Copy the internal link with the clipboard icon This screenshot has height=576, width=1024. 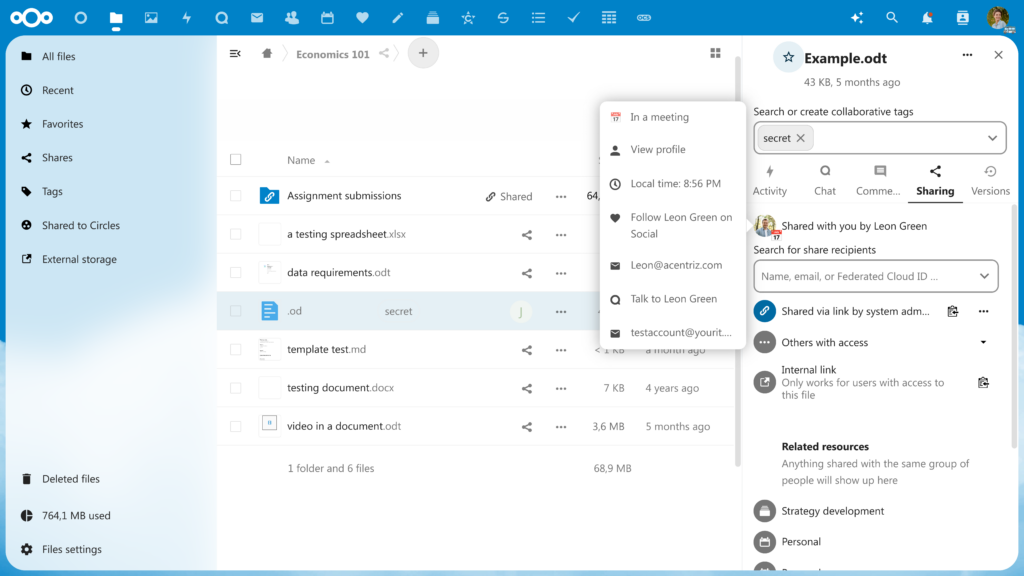pos(983,382)
